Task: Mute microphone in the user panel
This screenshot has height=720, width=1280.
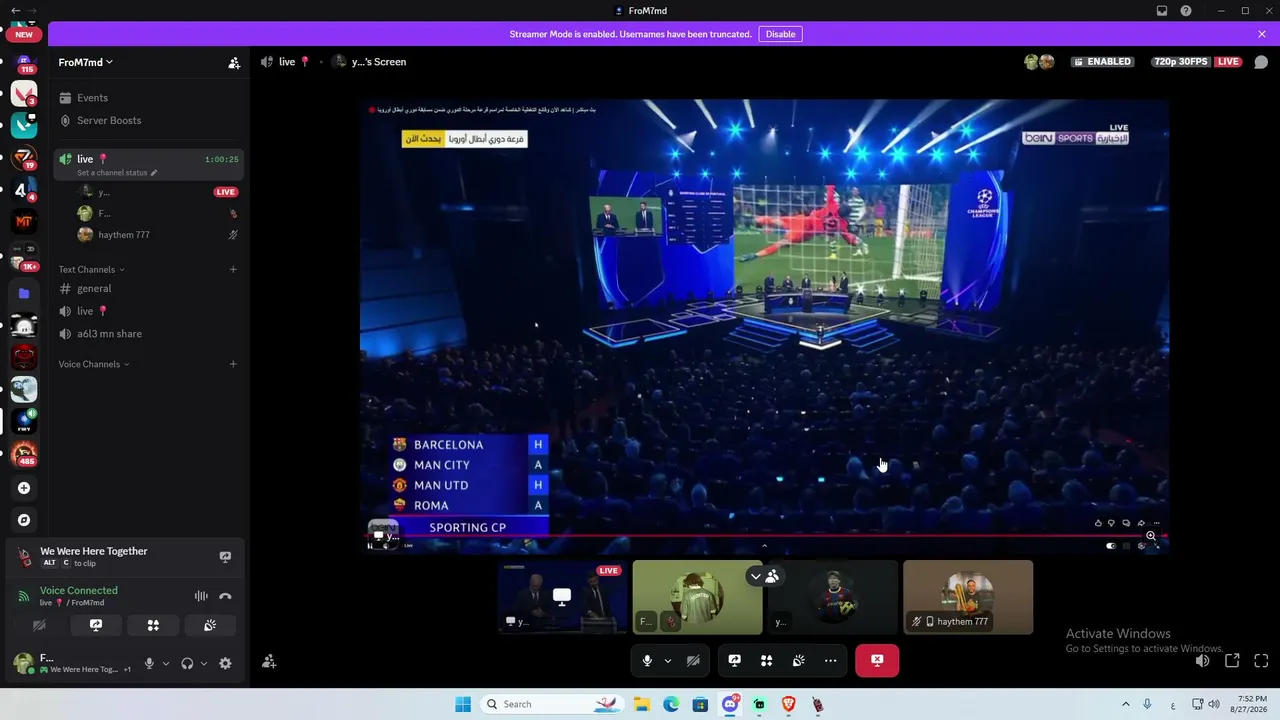Action: point(149,663)
